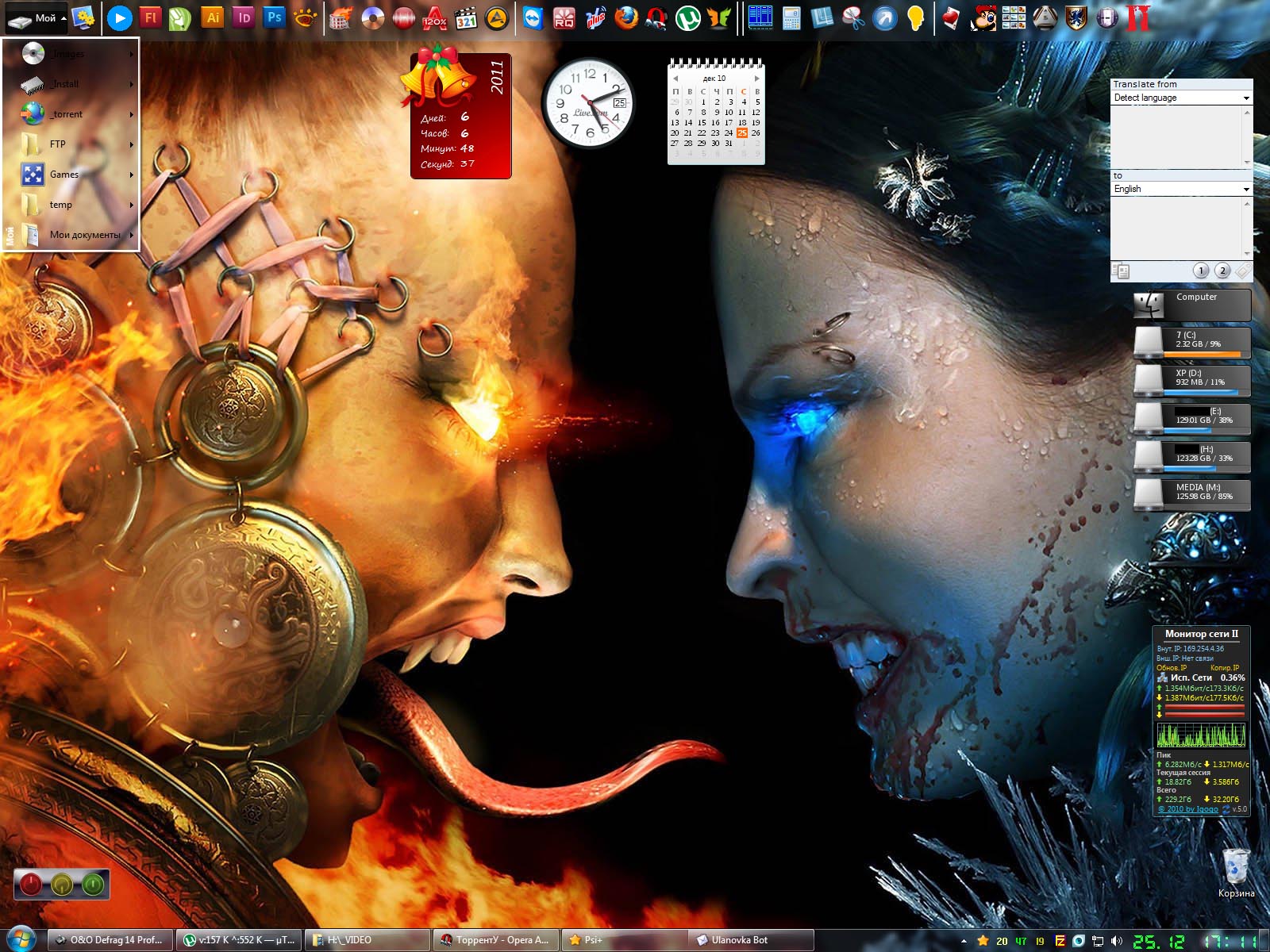Show hidden tray icons arrow
The width and height of the screenshot is (1270, 952).
click(x=964, y=941)
